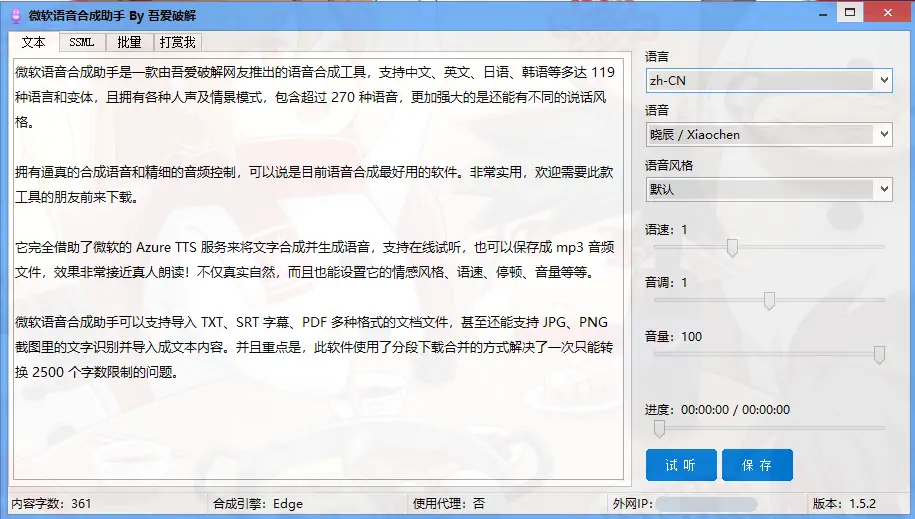Minimize the window
915x519 pixels.
[x=823, y=13]
